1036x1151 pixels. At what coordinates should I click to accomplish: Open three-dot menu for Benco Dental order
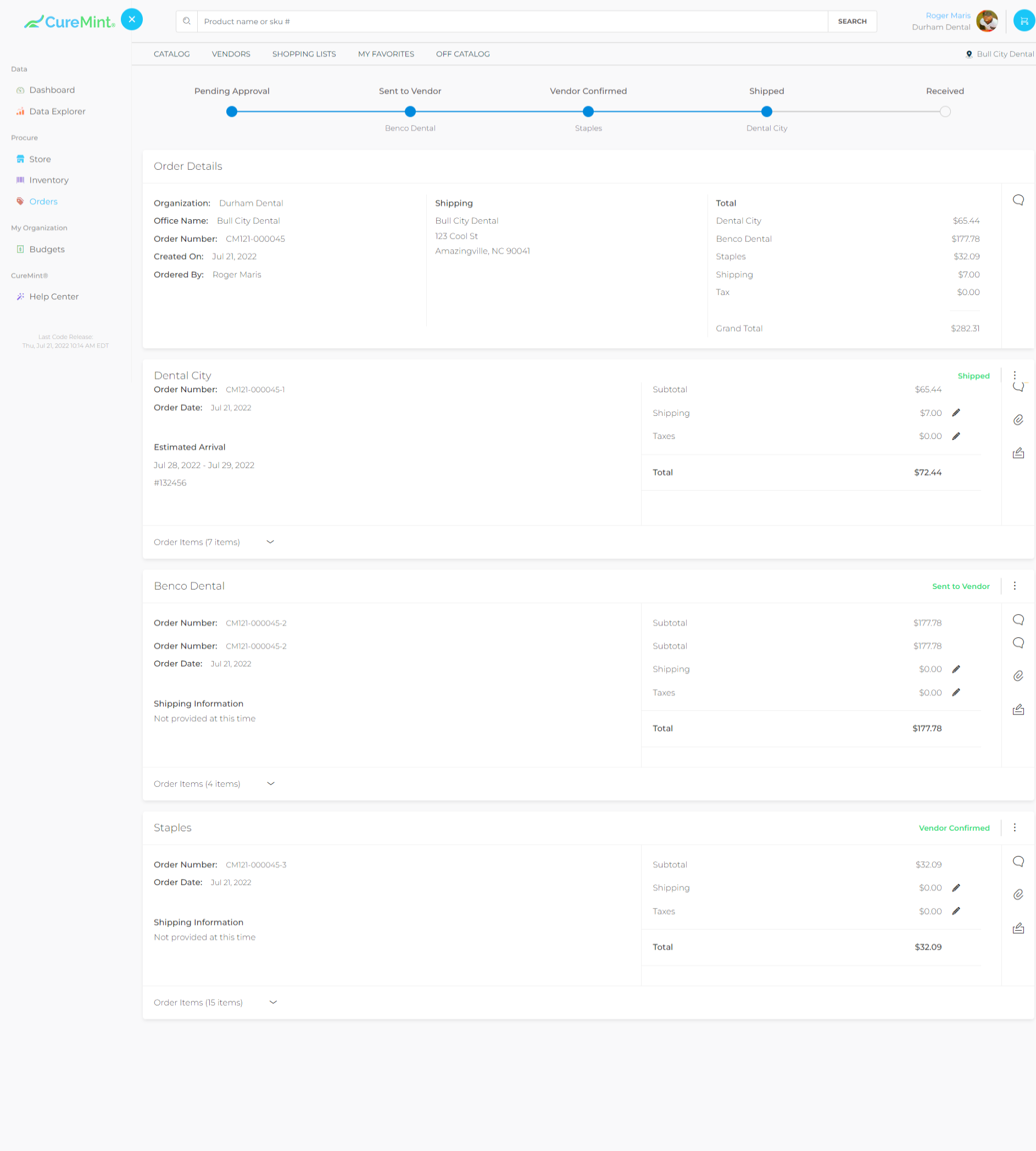(1015, 586)
